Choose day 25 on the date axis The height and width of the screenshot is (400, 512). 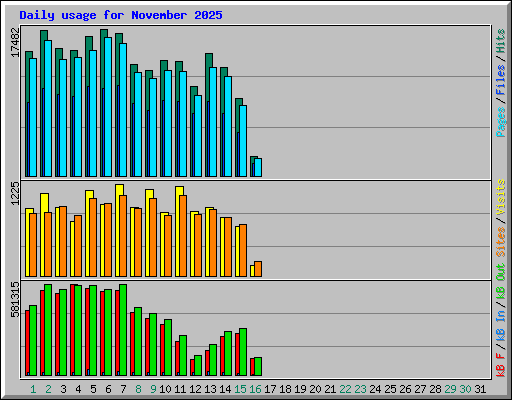(x=390, y=389)
